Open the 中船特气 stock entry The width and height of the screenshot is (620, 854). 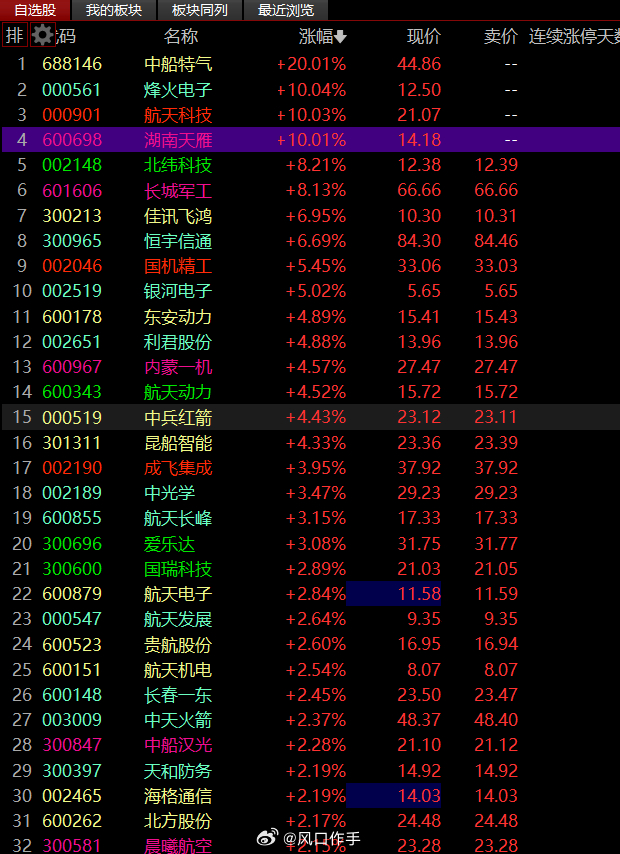click(178, 64)
